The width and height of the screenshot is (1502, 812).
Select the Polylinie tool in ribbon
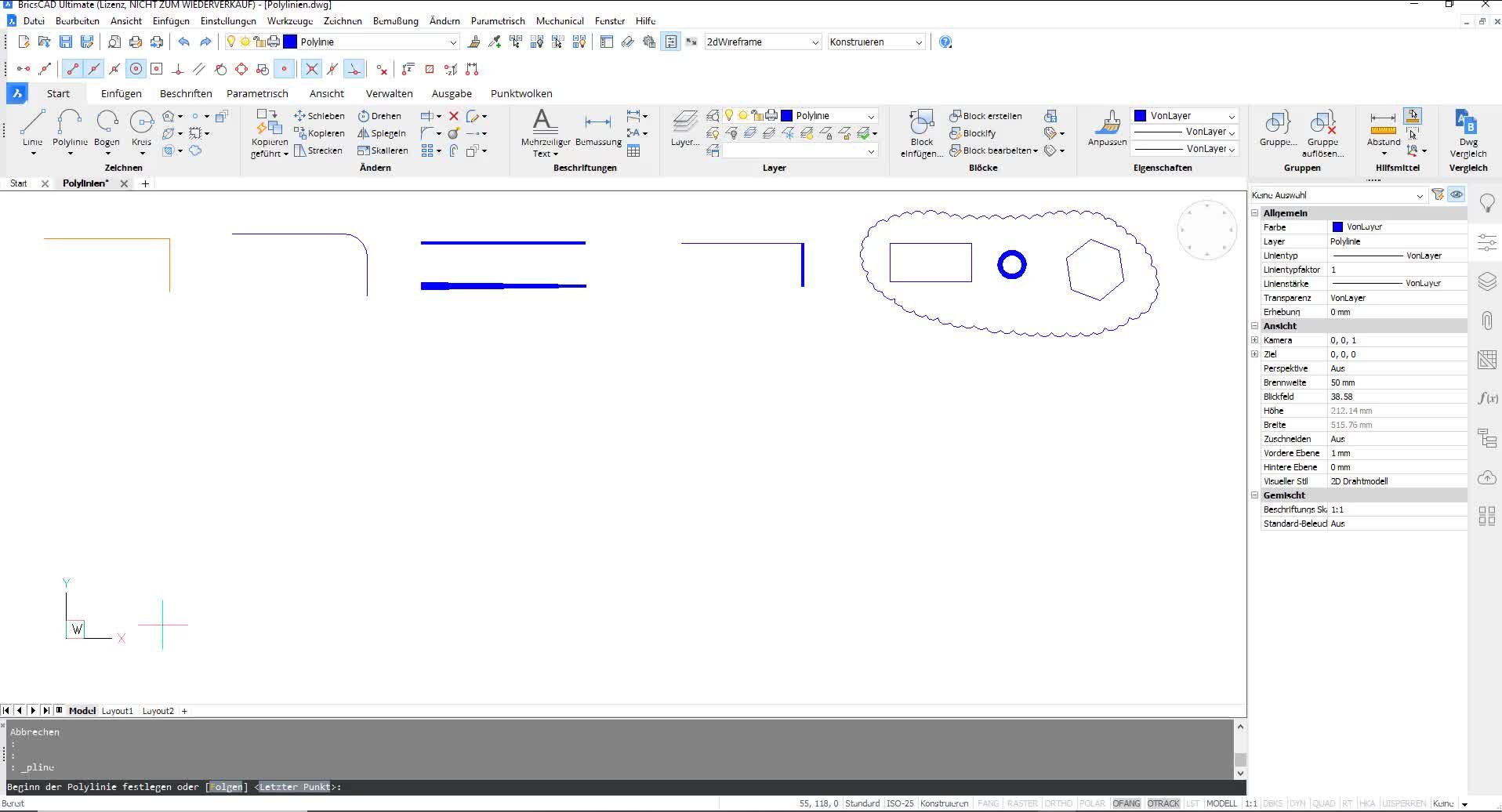(x=70, y=129)
